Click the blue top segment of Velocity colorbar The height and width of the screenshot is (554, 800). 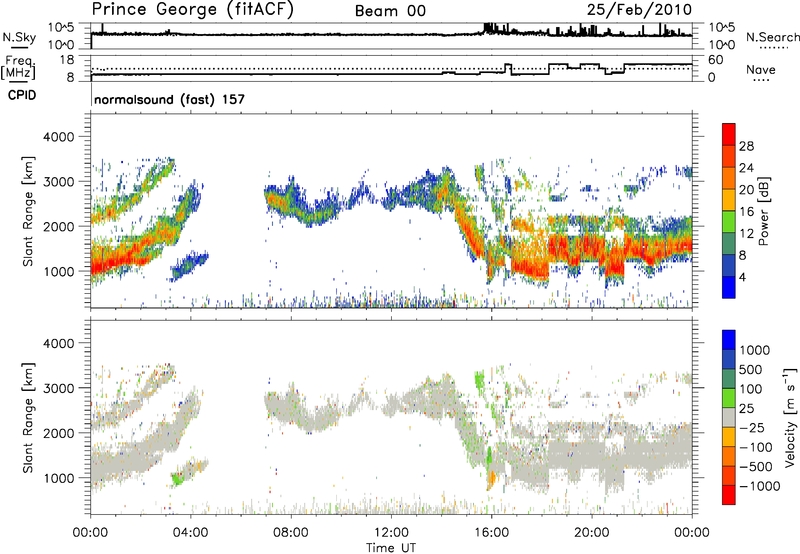pos(729,340)
